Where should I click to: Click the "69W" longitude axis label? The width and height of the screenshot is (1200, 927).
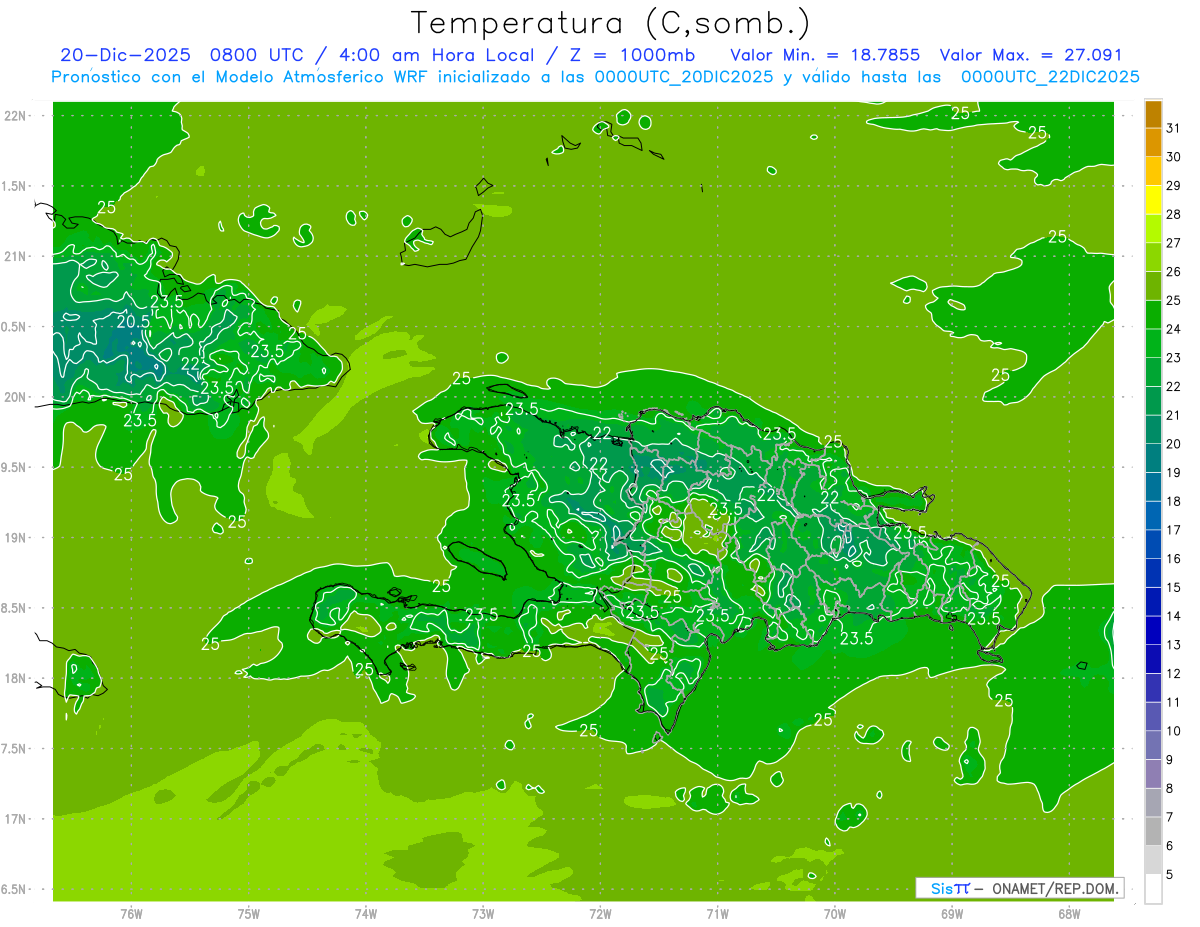[952, 912]
